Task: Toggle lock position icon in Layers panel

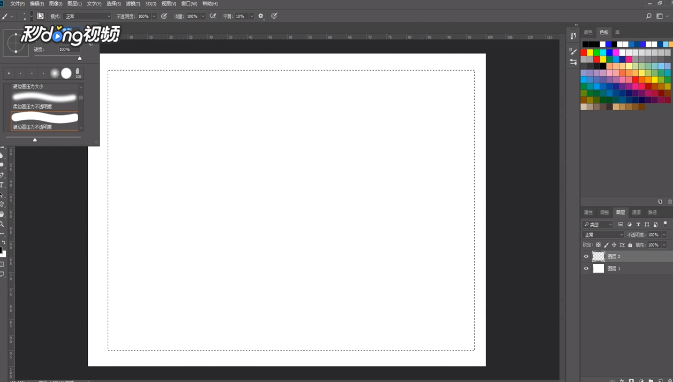Action: point(614,245)
